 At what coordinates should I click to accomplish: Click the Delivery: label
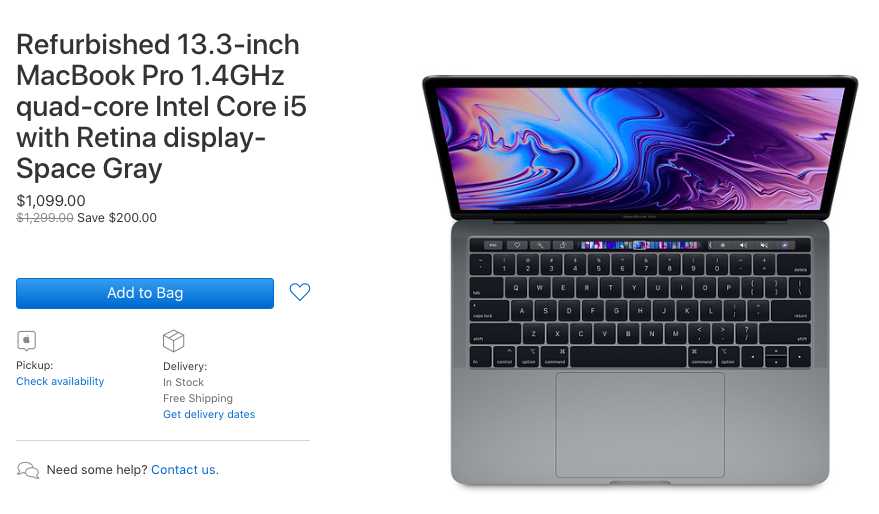[185, 366]
